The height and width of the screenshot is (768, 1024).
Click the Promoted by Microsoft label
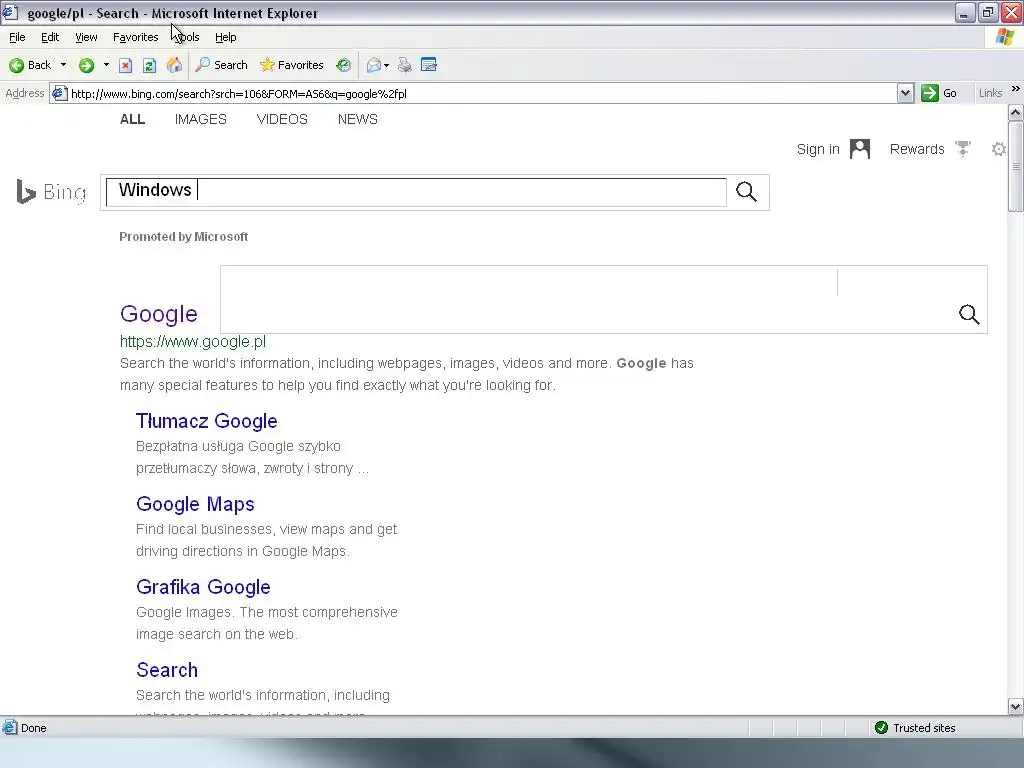[184, 236]
